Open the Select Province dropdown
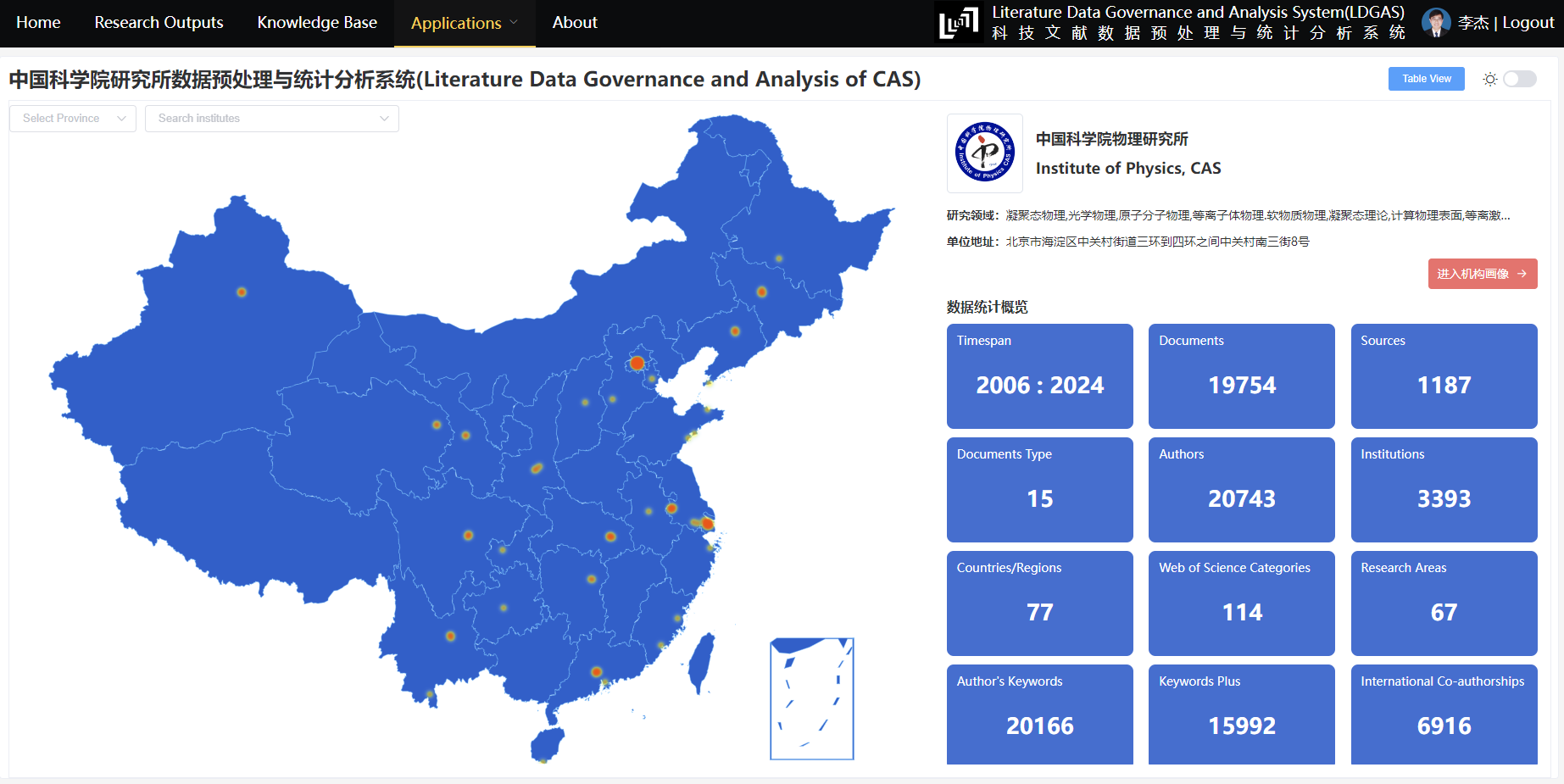The image size is (1564, 784). point(73,119)
